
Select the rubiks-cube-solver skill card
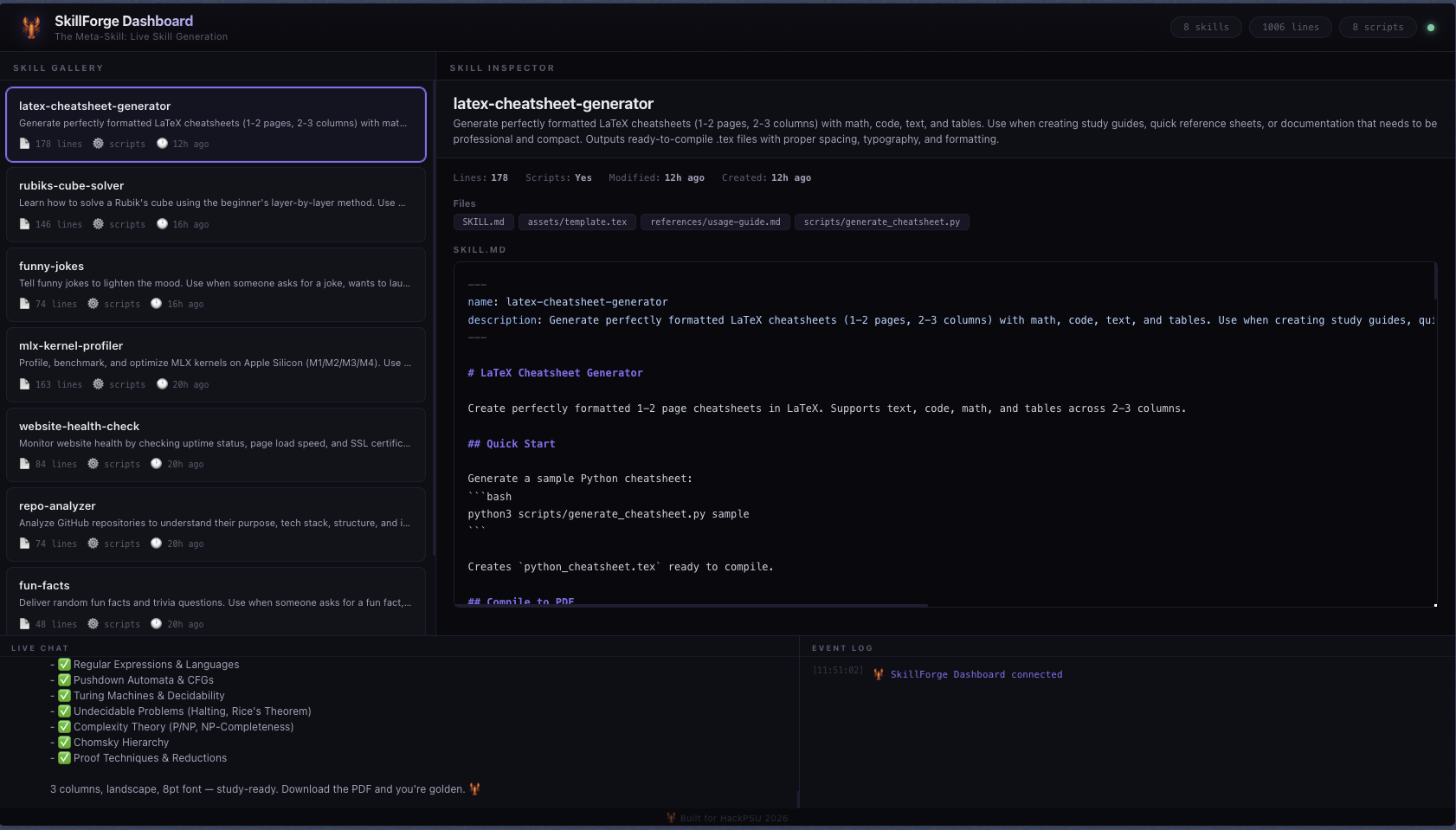(216, 204)
